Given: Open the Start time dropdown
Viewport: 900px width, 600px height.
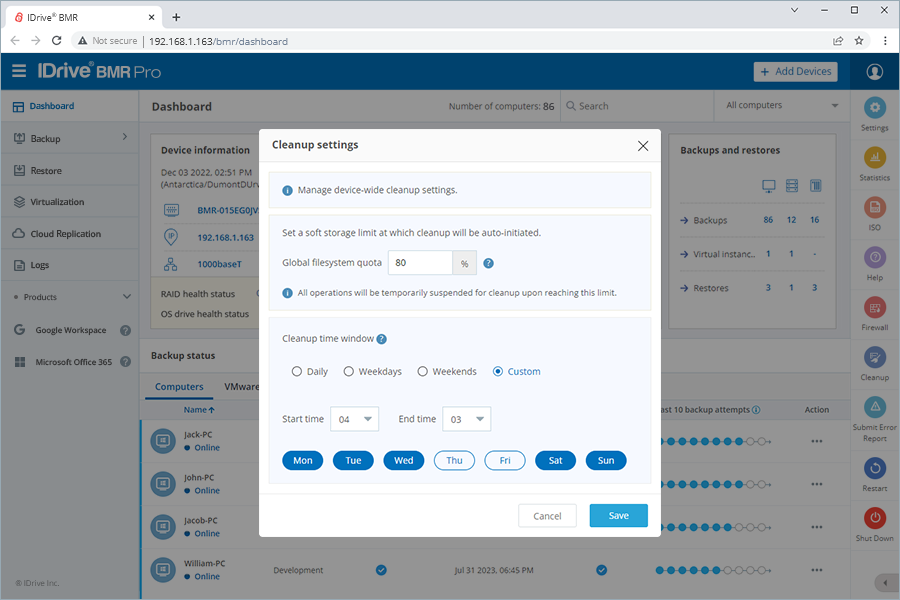Looking at the screenshot, I should click(354, 419).
